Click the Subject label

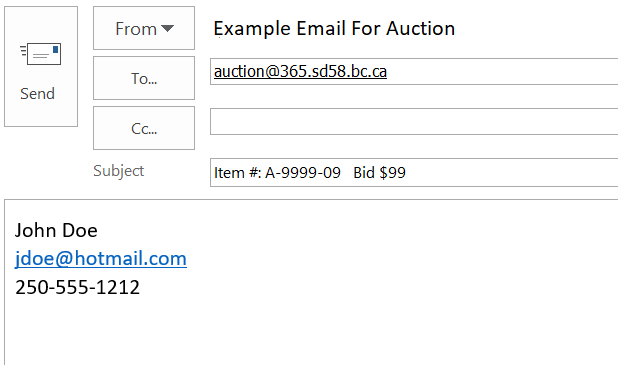coord(119,171)
